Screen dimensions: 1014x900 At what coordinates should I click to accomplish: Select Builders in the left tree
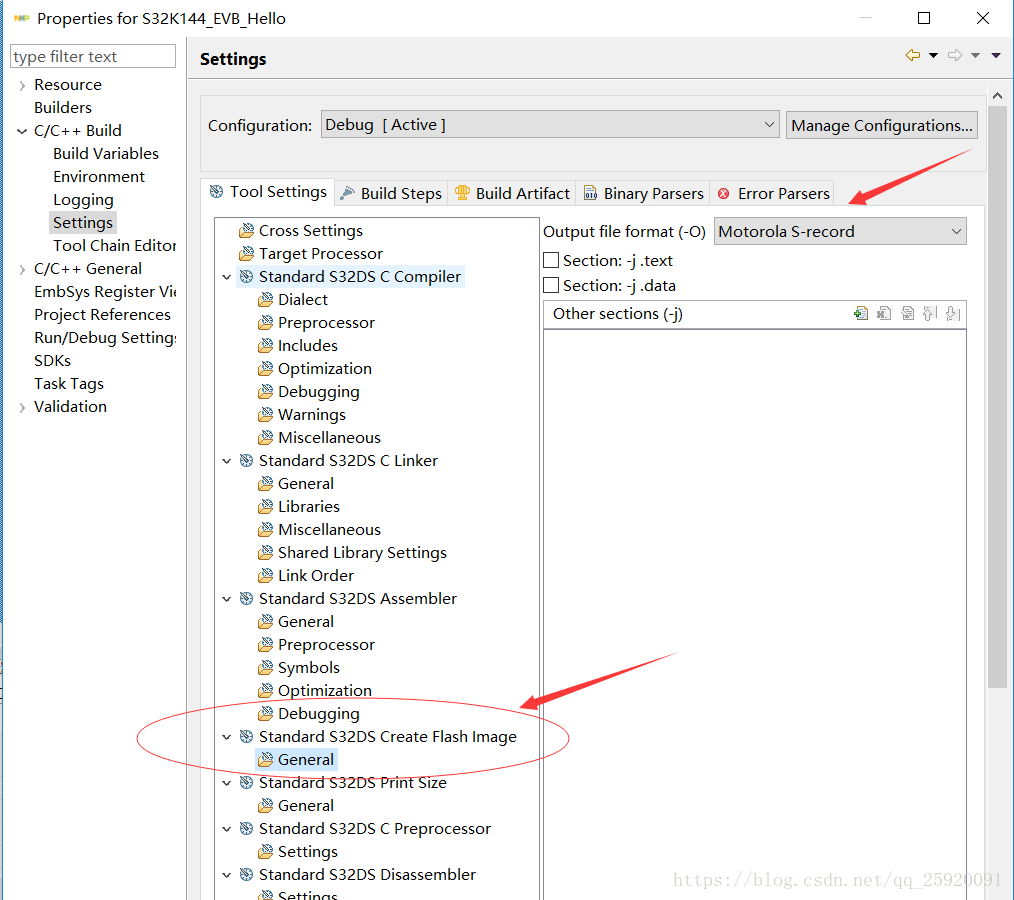(63, 108)
